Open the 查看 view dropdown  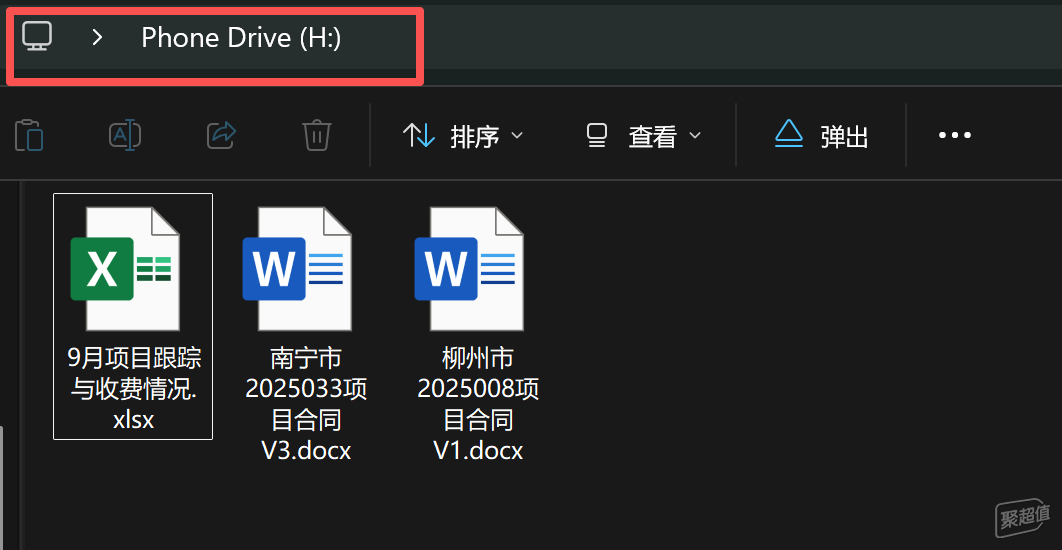coord(643,135)
